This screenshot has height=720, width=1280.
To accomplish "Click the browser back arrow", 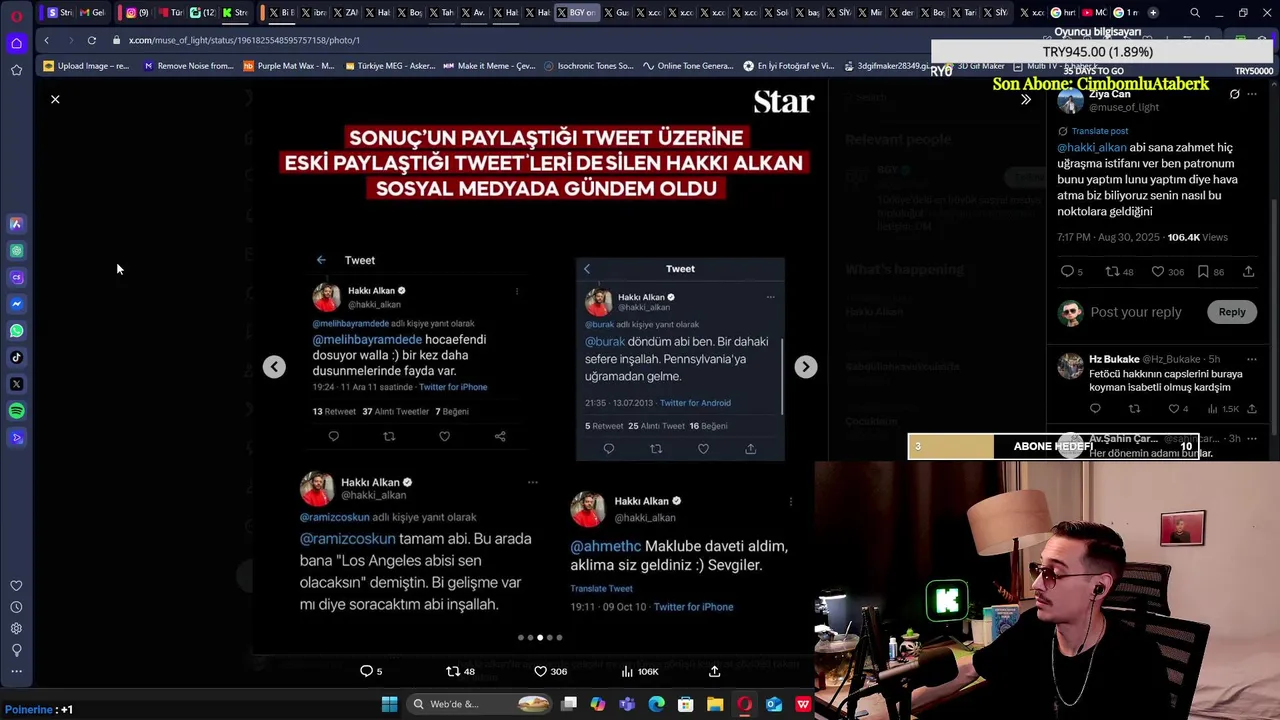I will (46, 40).
